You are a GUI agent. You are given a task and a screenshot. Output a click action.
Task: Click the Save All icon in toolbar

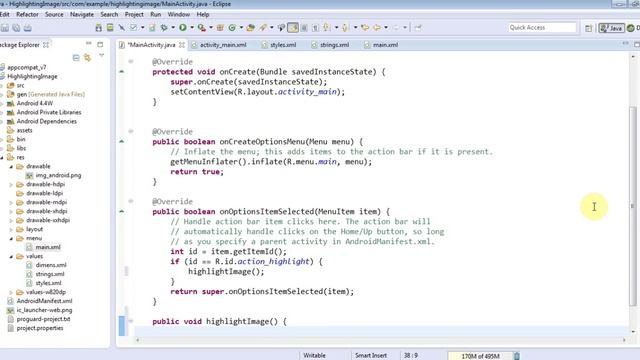[16, 28]
